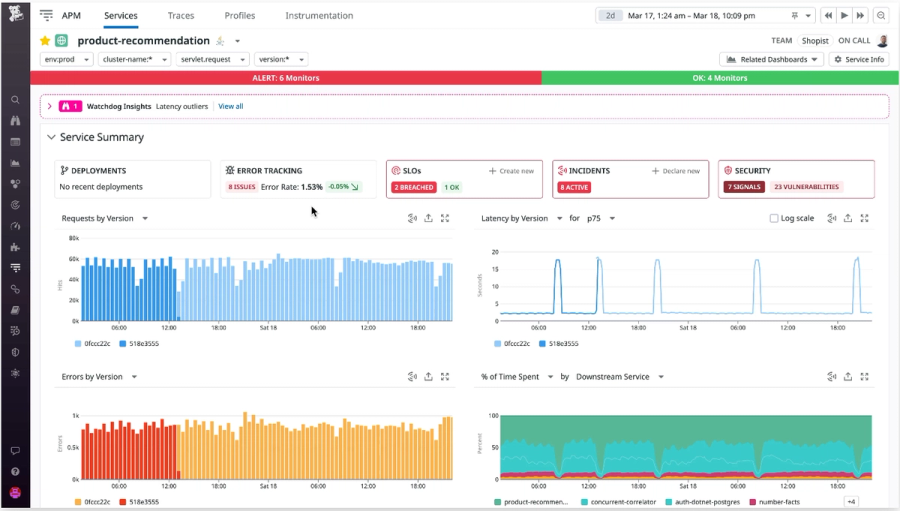Viewport: 900px width, 511px height.
Task: Click the View all link in Watchdog Insights
Action: pyautogui.click(x=231, y=106)
